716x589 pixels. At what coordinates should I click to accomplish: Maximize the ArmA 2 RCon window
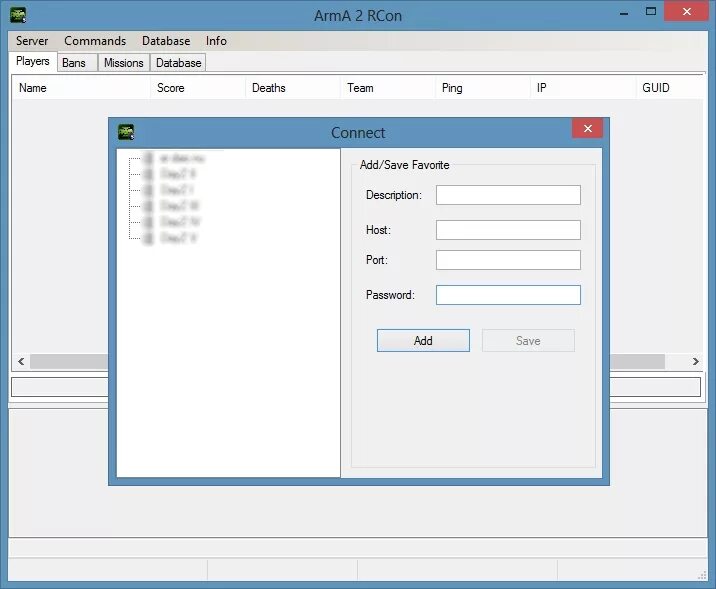click(x=651, y=12)
